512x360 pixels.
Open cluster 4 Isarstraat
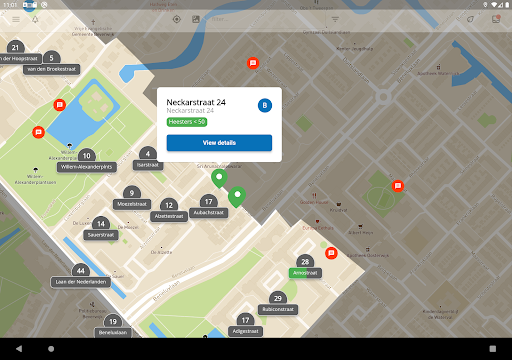point(148,159)
